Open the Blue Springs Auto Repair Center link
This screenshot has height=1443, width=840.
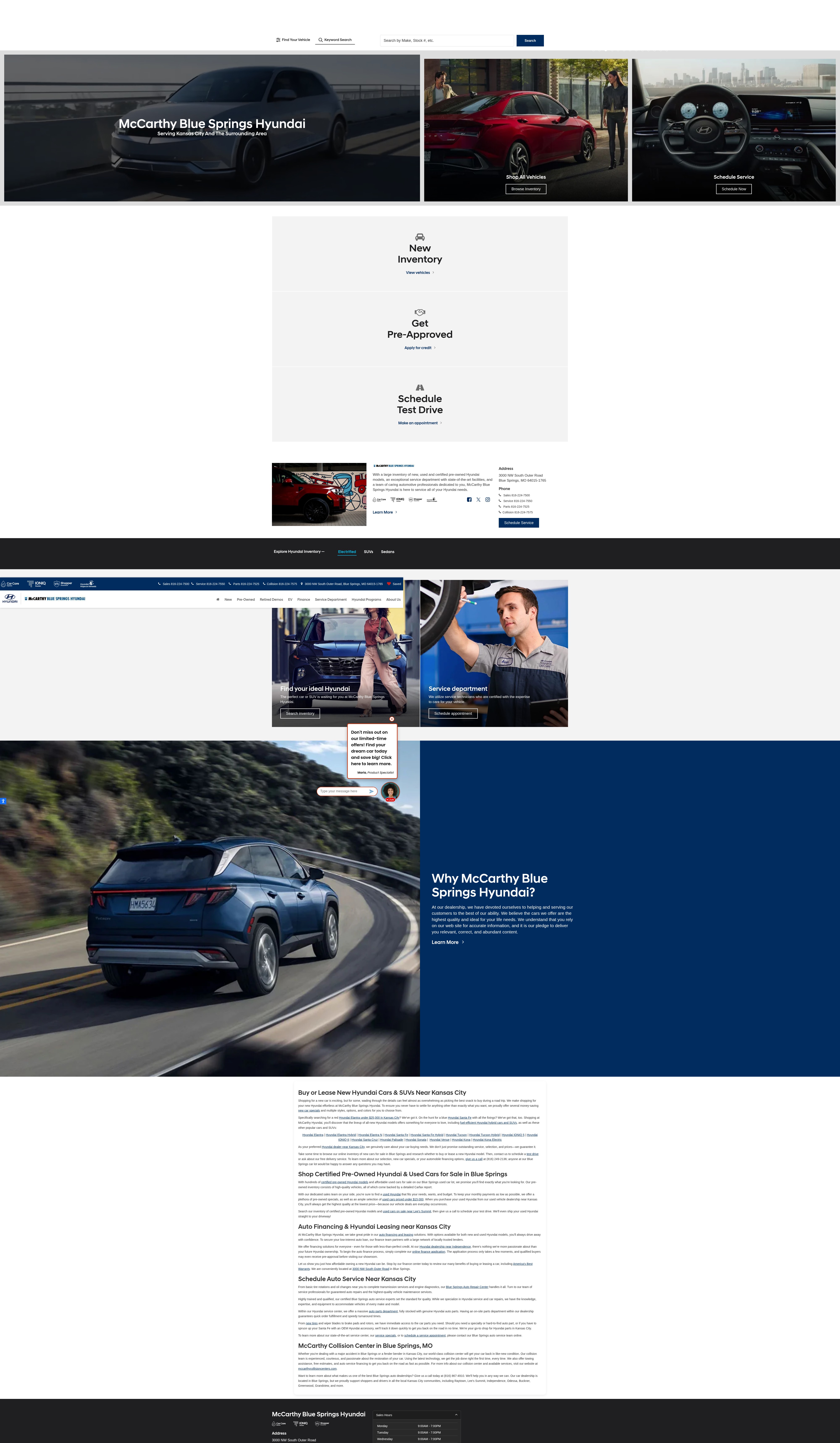[x=467, y=1287]
